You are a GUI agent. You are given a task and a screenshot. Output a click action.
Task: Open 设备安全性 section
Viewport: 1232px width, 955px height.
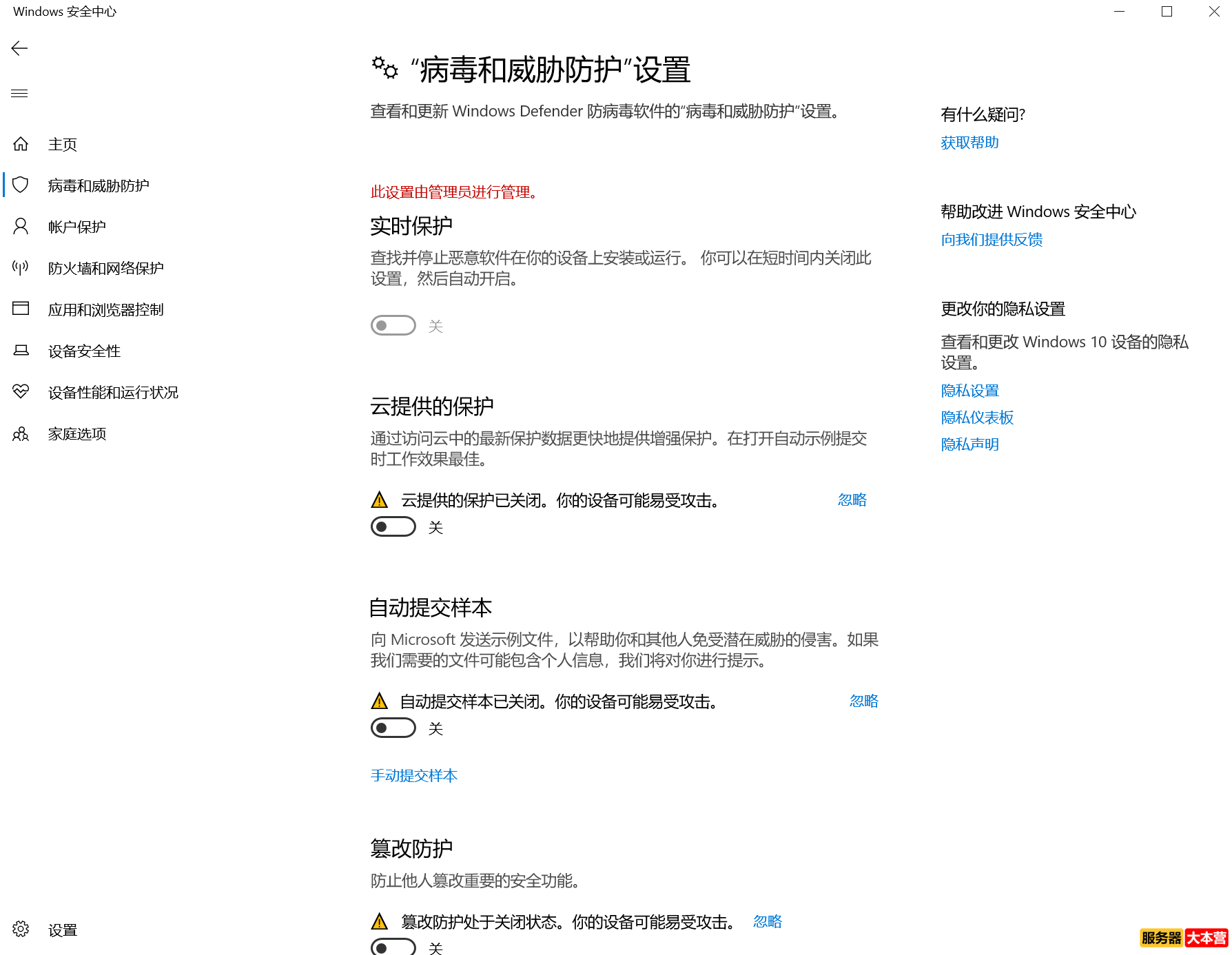coord(84,351)
